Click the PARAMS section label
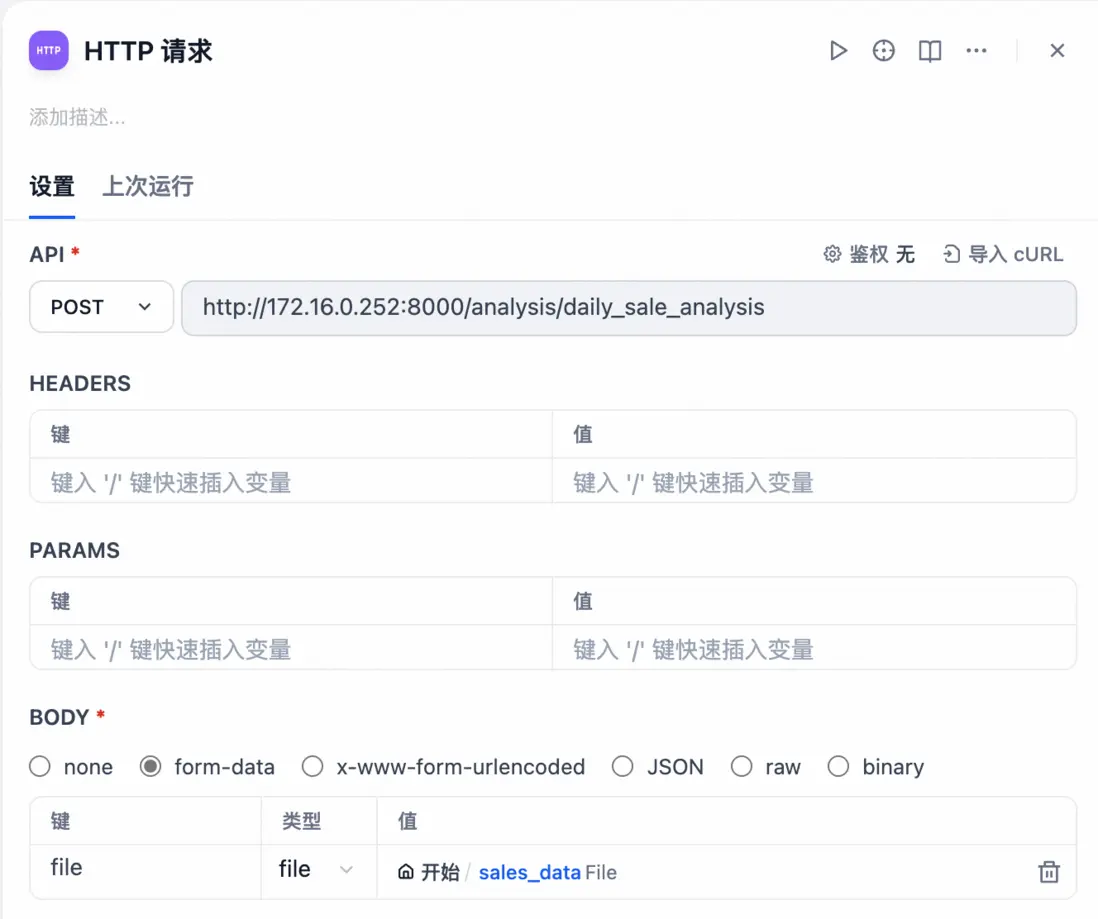The height and width of the screenshot is (919, 1098). 74,550
